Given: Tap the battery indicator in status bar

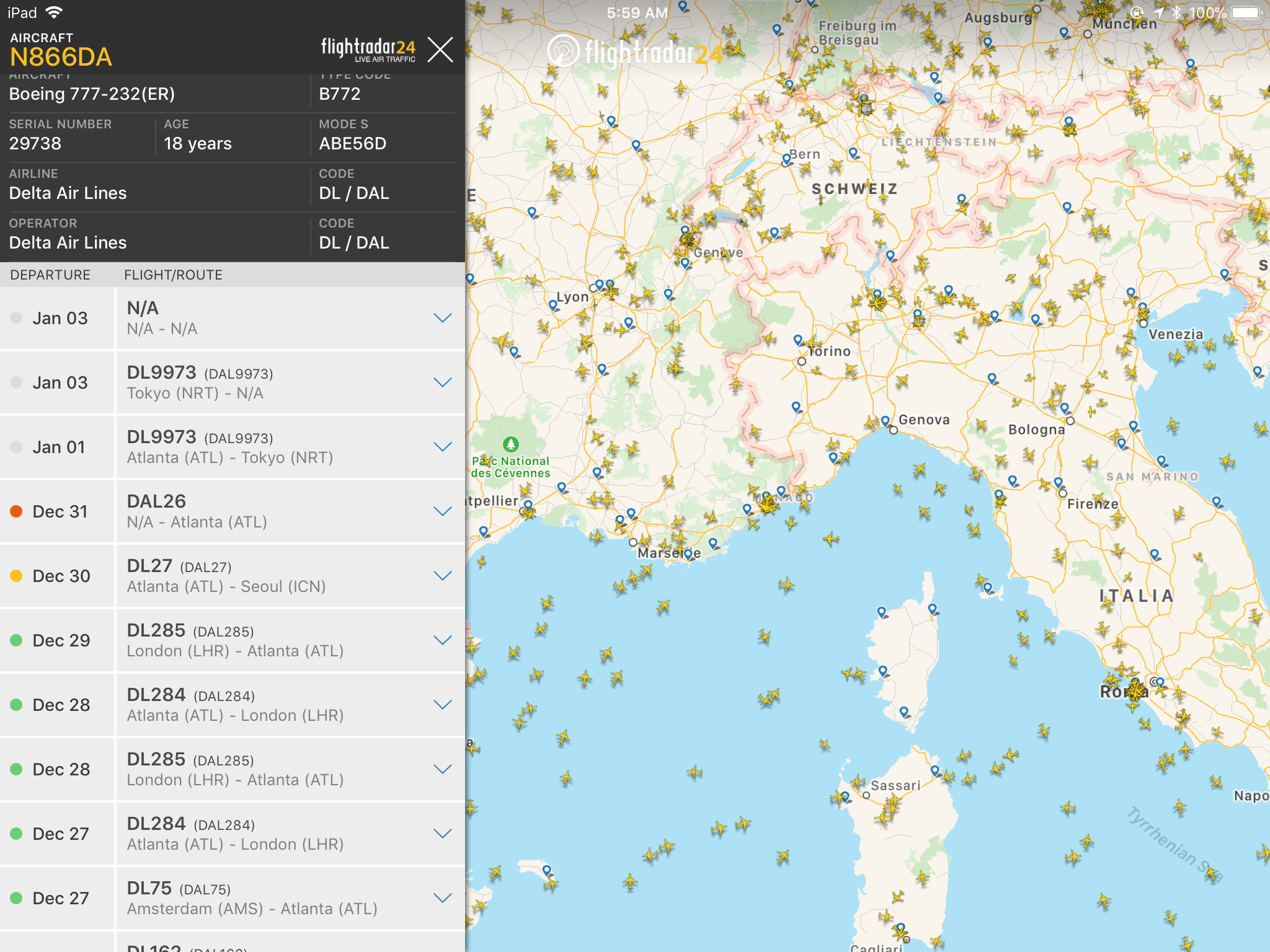Looking at the screenshot, I should coord(1246,13).
